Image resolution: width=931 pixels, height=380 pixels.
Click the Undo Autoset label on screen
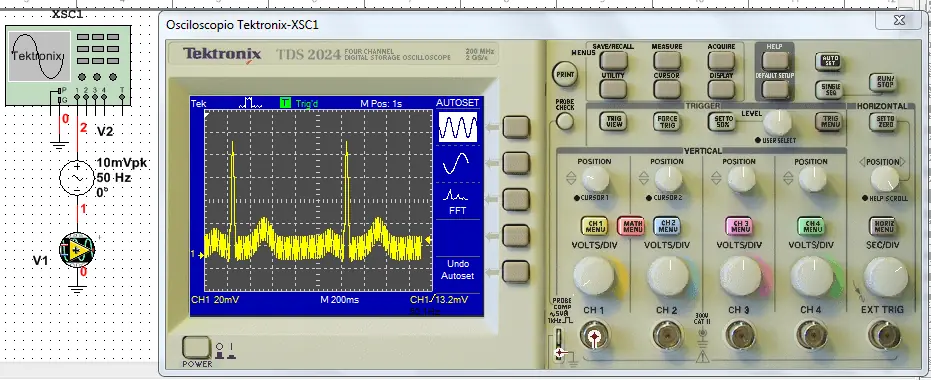[457, 270]
